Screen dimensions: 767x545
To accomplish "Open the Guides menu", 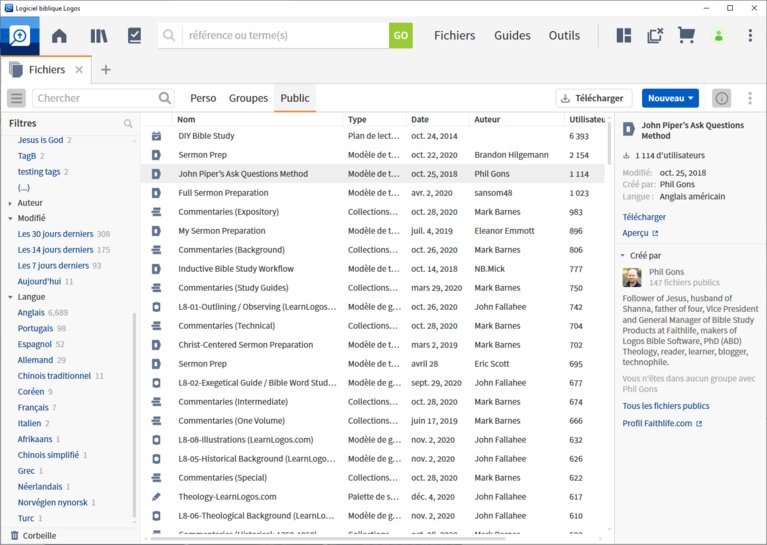I will pyautogui.click(x=512, y=35).
